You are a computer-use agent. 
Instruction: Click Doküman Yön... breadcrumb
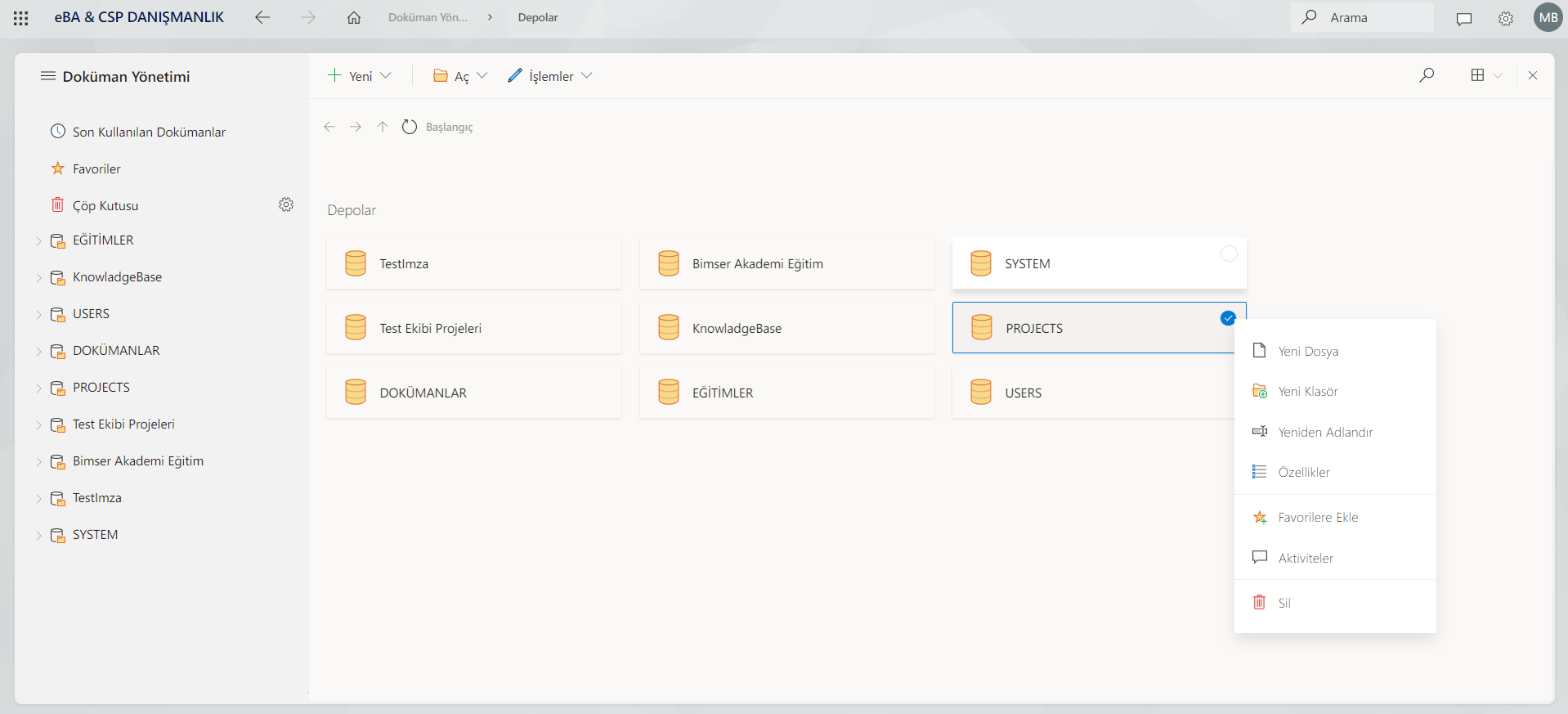(x=428, y=17)
